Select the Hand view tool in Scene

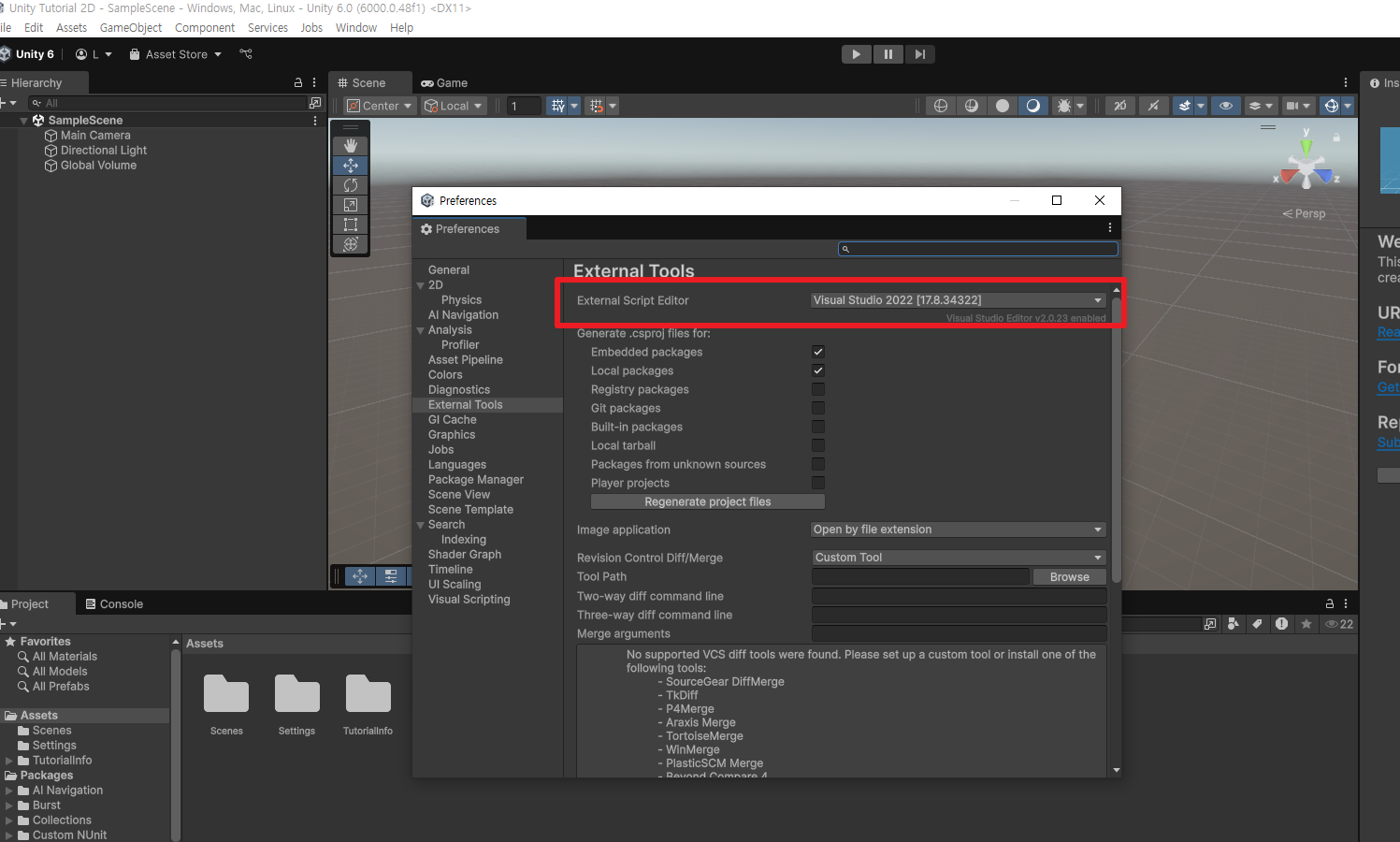click(351, 146)
